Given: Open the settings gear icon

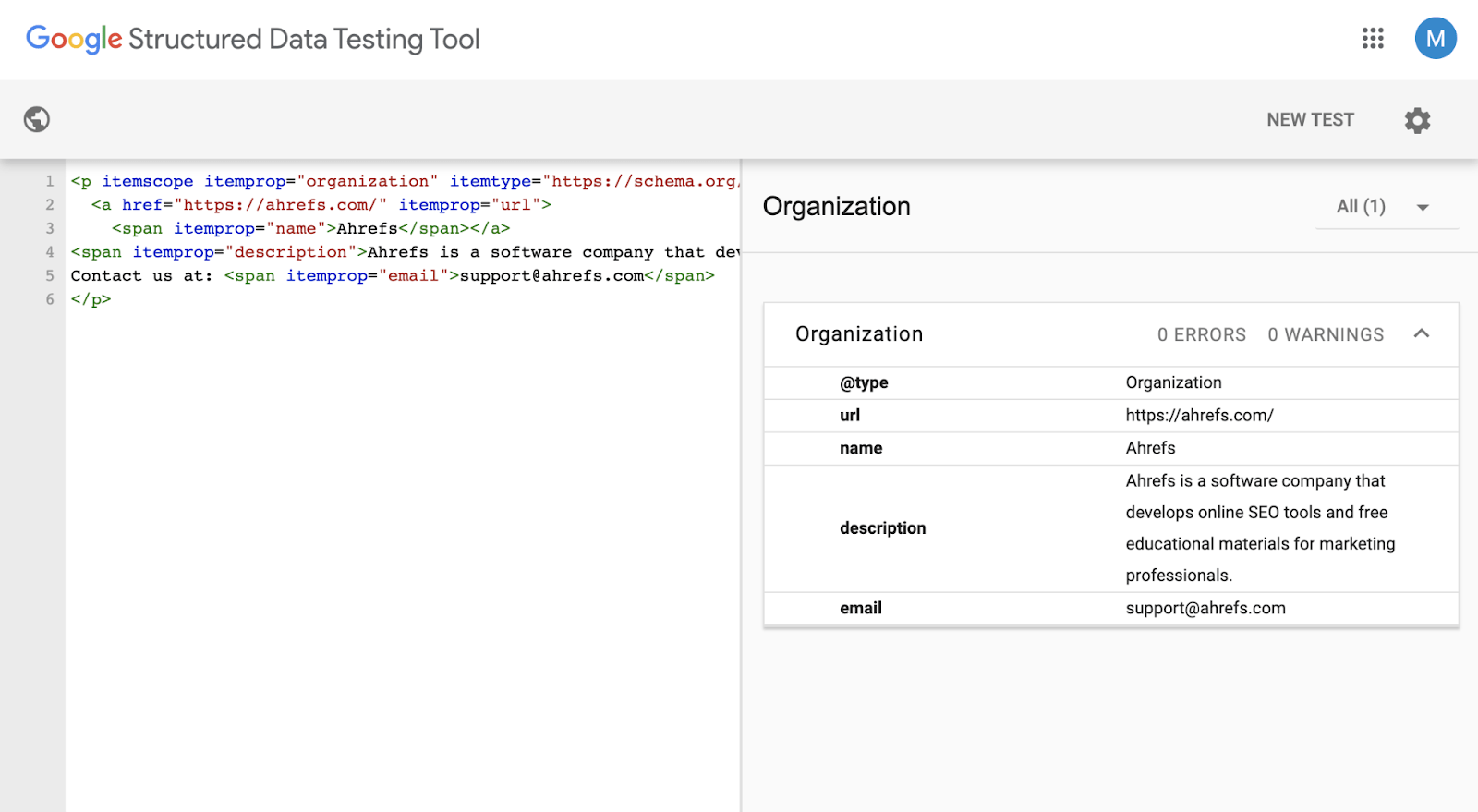Looking at the screenshot, I should pyautogui.click(x=1417, y=120).
